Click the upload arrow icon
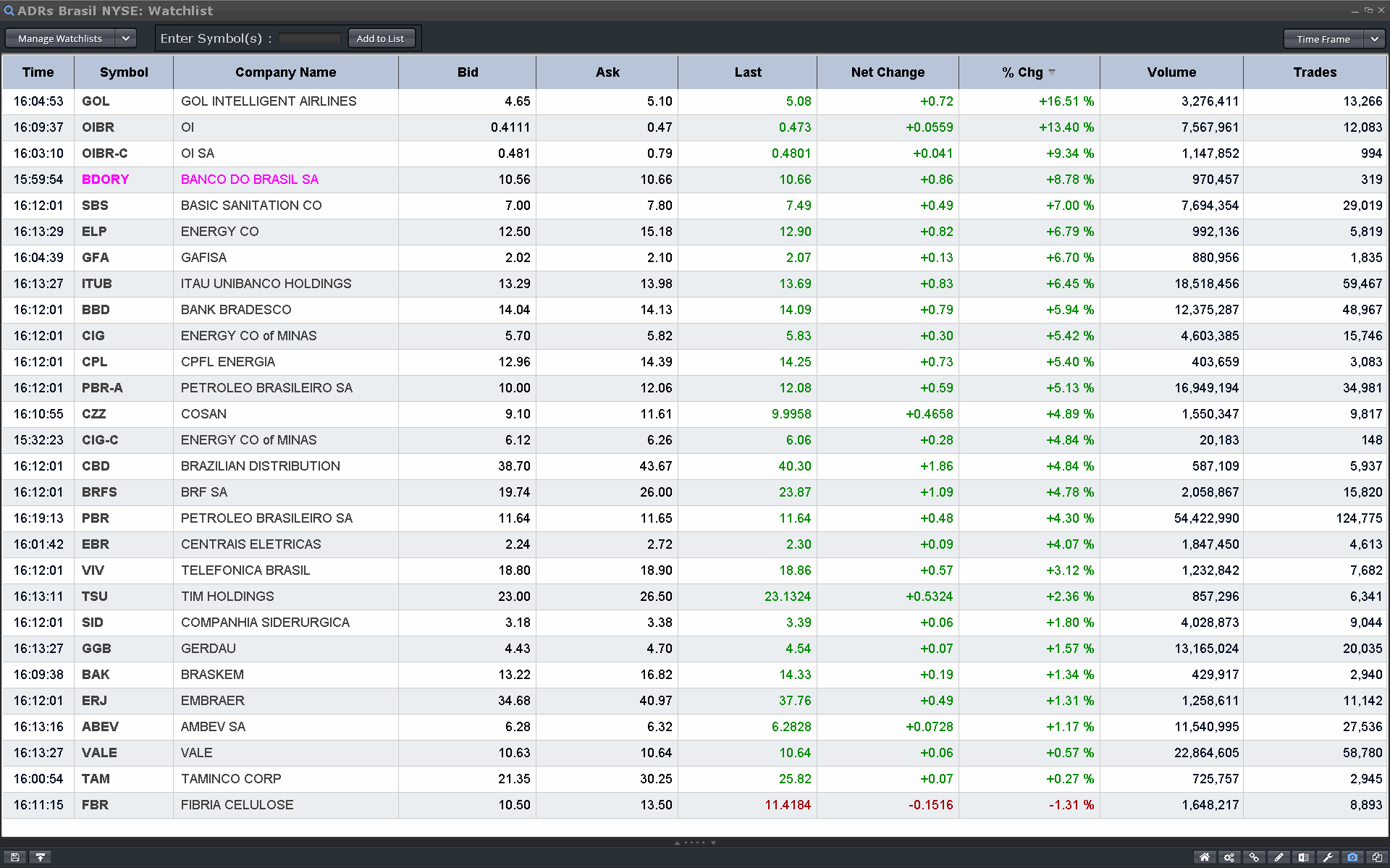This screenshot has height=868, width=1390. coord(41,857)
